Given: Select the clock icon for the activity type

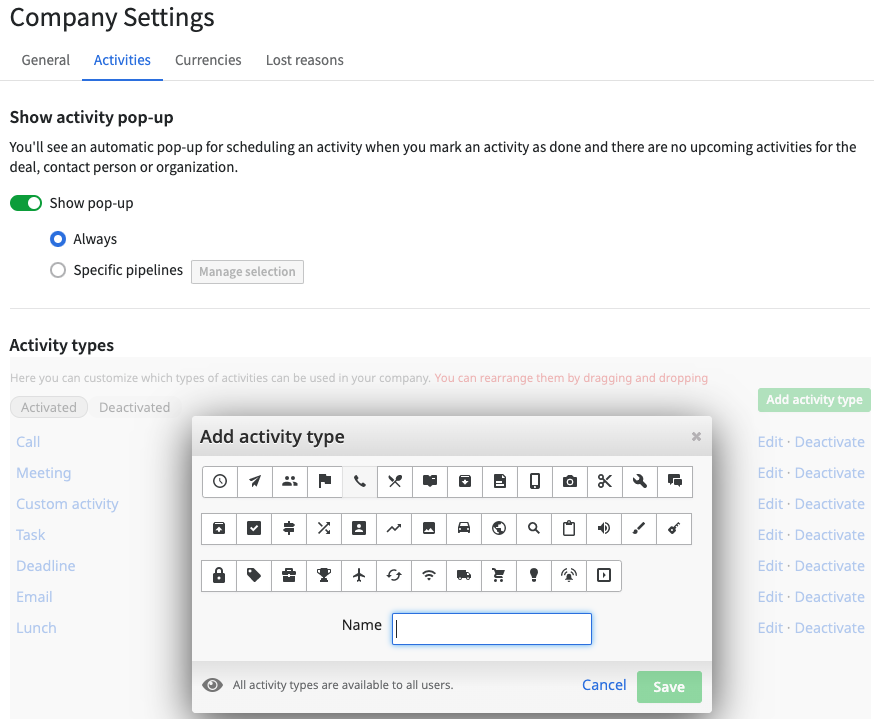Looking at the screenshot, I should [219, 481].
